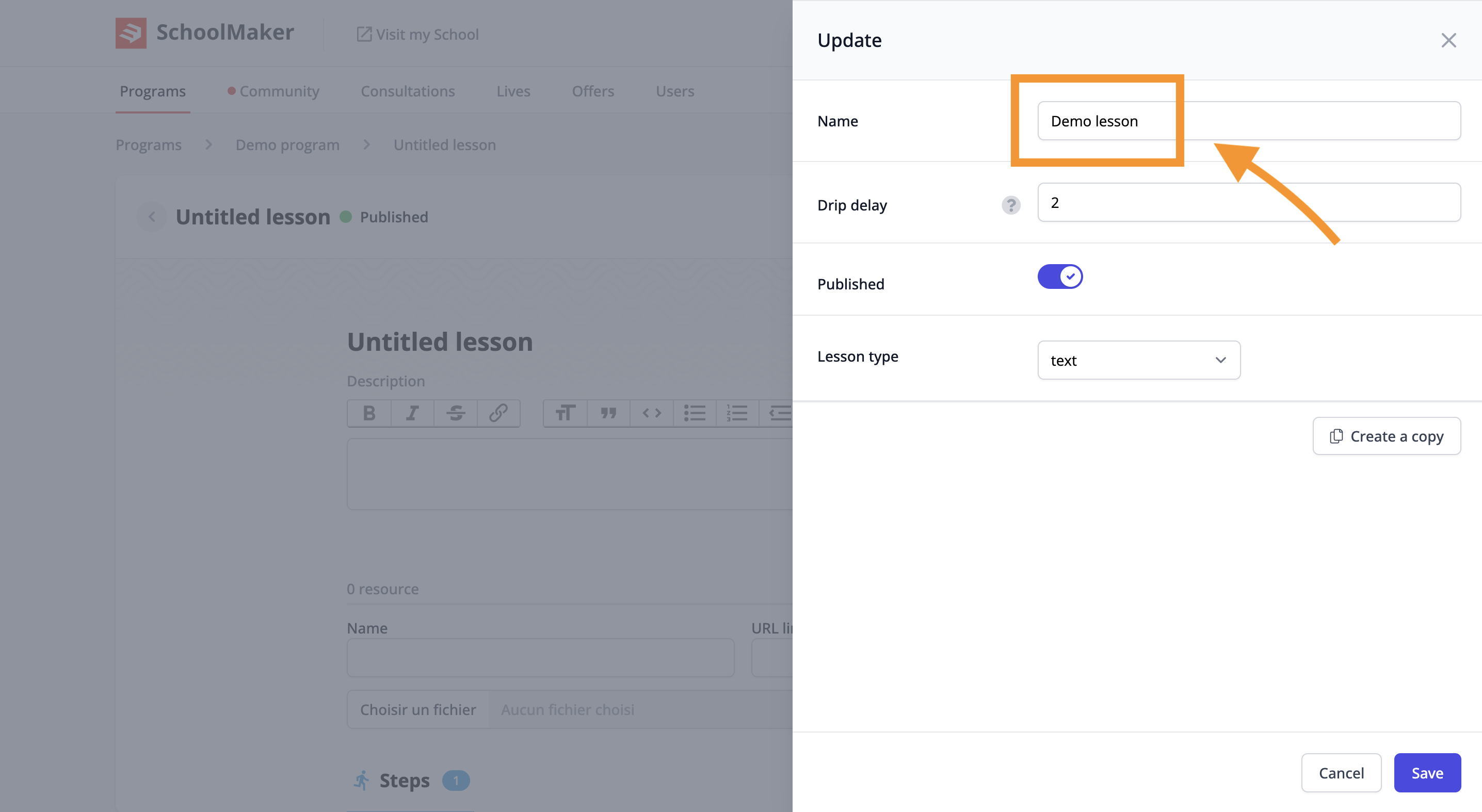Click the SchoolMaker logo icon
The image size is (1482, 812).
coord(131,33)
